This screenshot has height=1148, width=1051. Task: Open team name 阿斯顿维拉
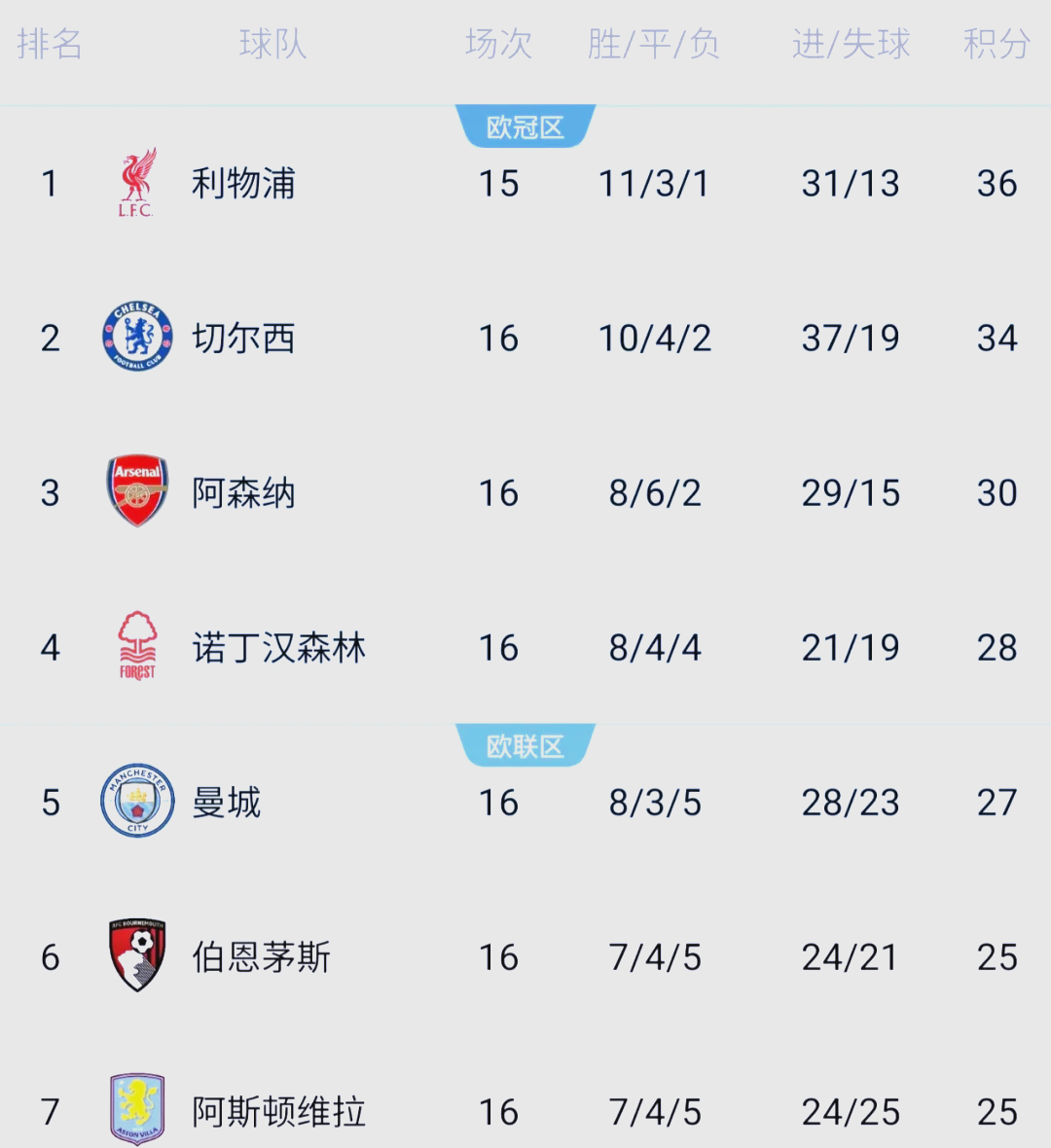coord(278,1112)
